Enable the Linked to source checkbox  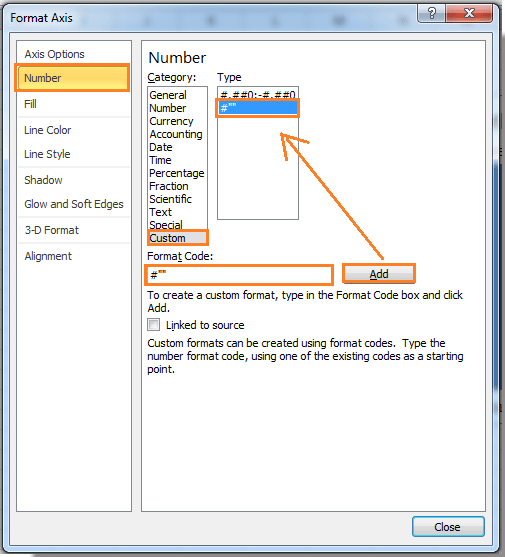click(153, 325)
